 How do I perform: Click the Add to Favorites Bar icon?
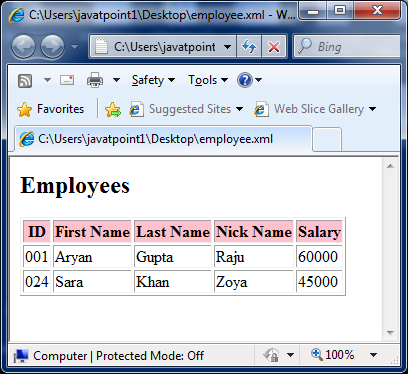pos(113,109)
